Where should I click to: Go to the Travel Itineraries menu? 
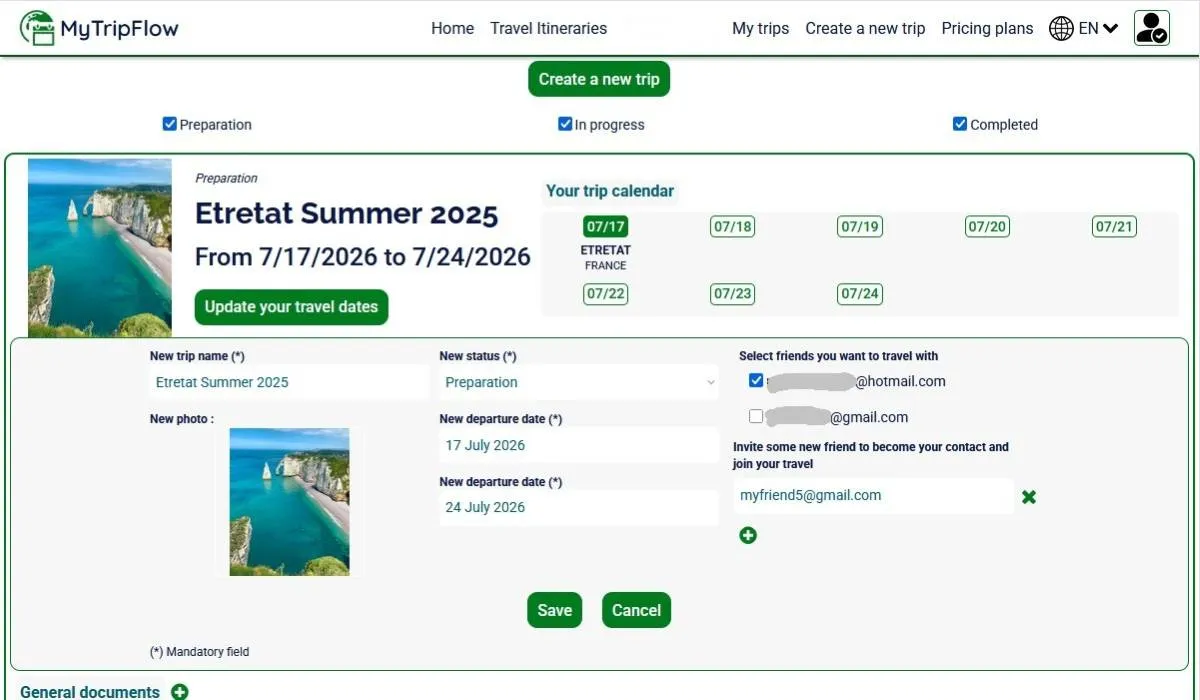pyautogui.click(x=548, y=29)
